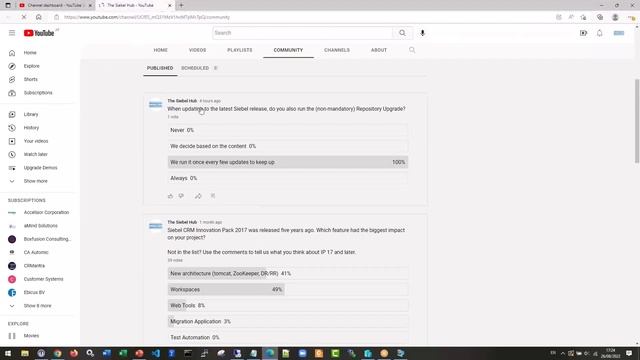Open the YouTube hamburger guide menu
The width and height of the screenshot is (640, 360).
(x=12, y=33)
